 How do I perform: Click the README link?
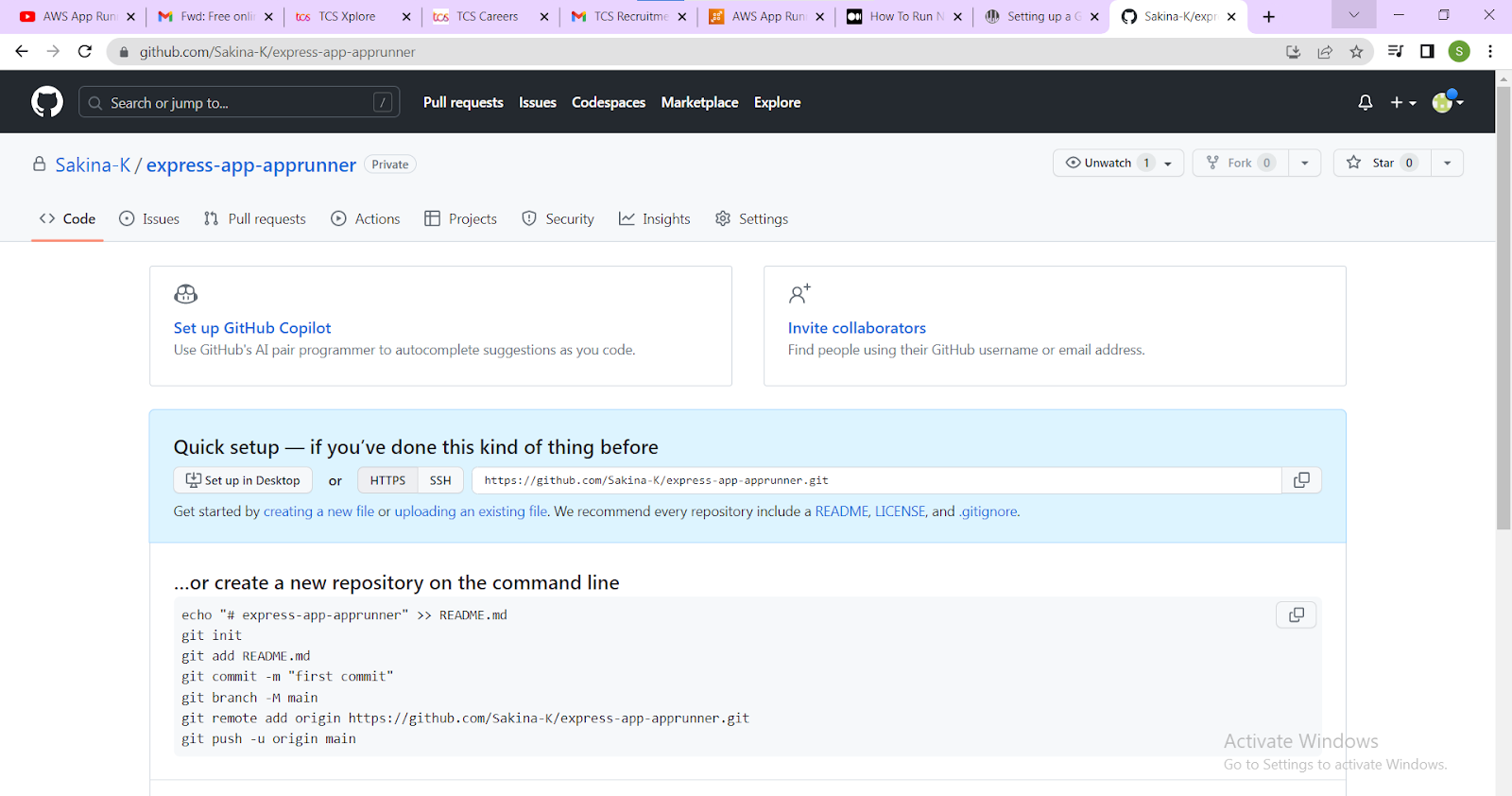(x=841, y=511)
